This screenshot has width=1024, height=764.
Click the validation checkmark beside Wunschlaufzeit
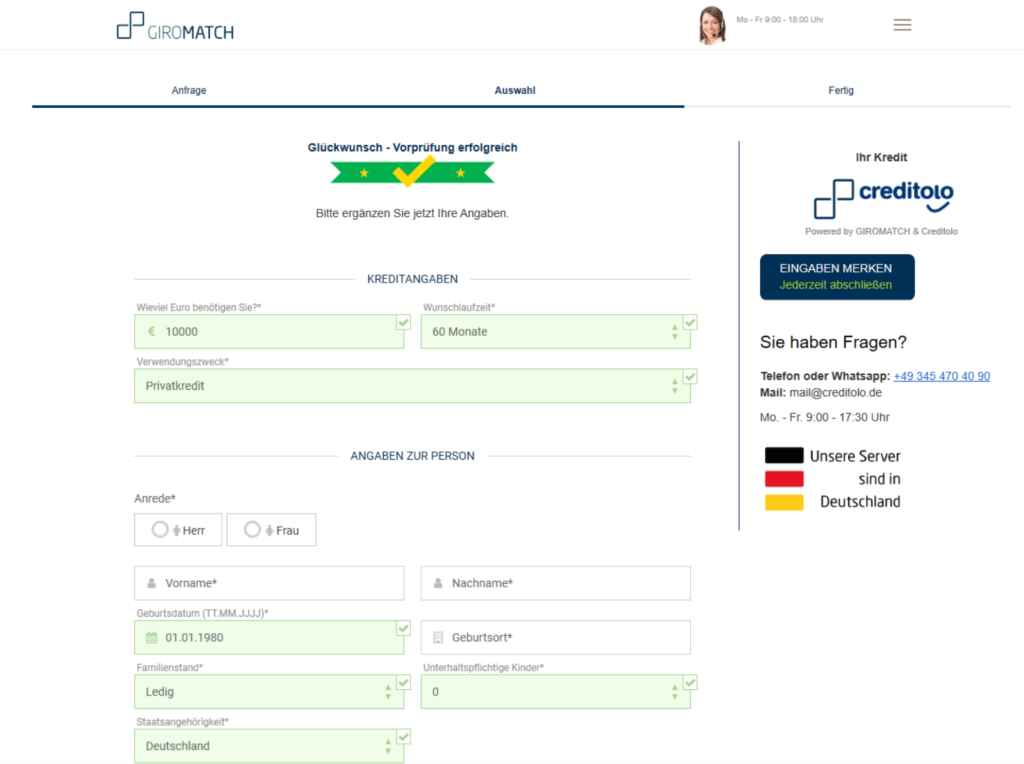coord(690,322)
